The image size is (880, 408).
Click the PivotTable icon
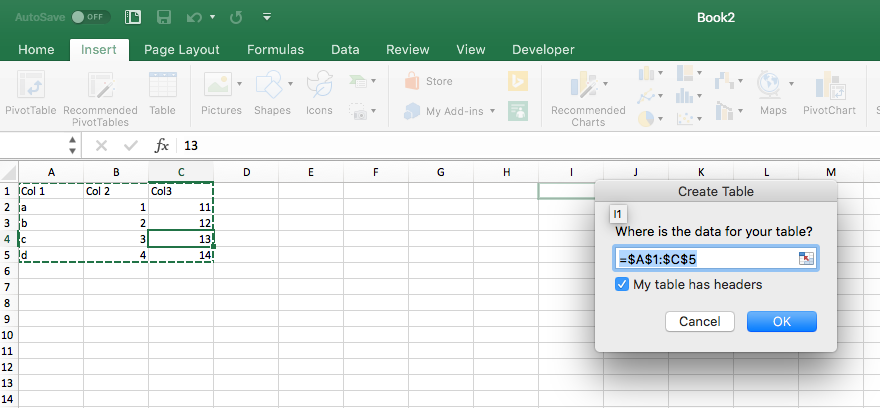click(x=31, y=92)
